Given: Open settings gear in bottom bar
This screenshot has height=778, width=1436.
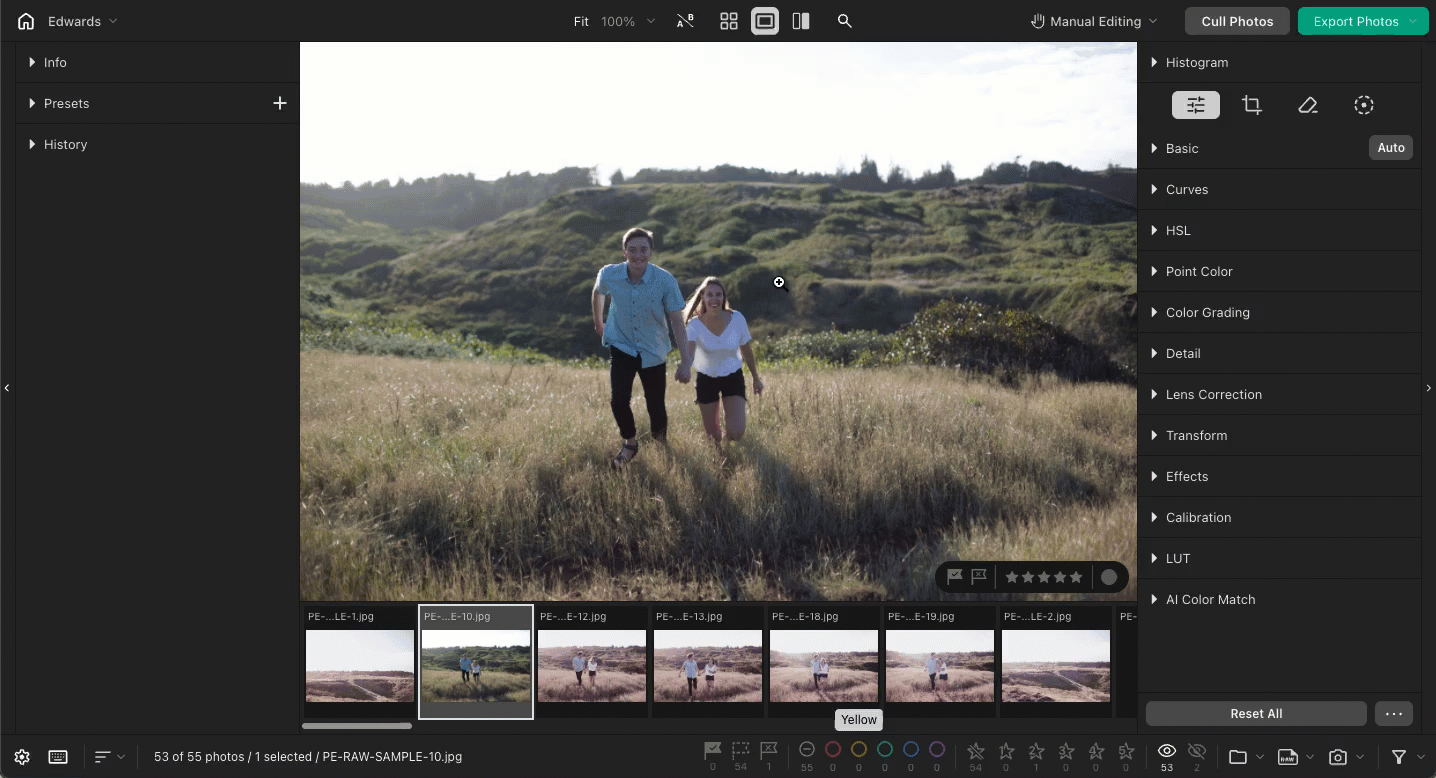Looking at the screenshot, I should tap(22, 757).
